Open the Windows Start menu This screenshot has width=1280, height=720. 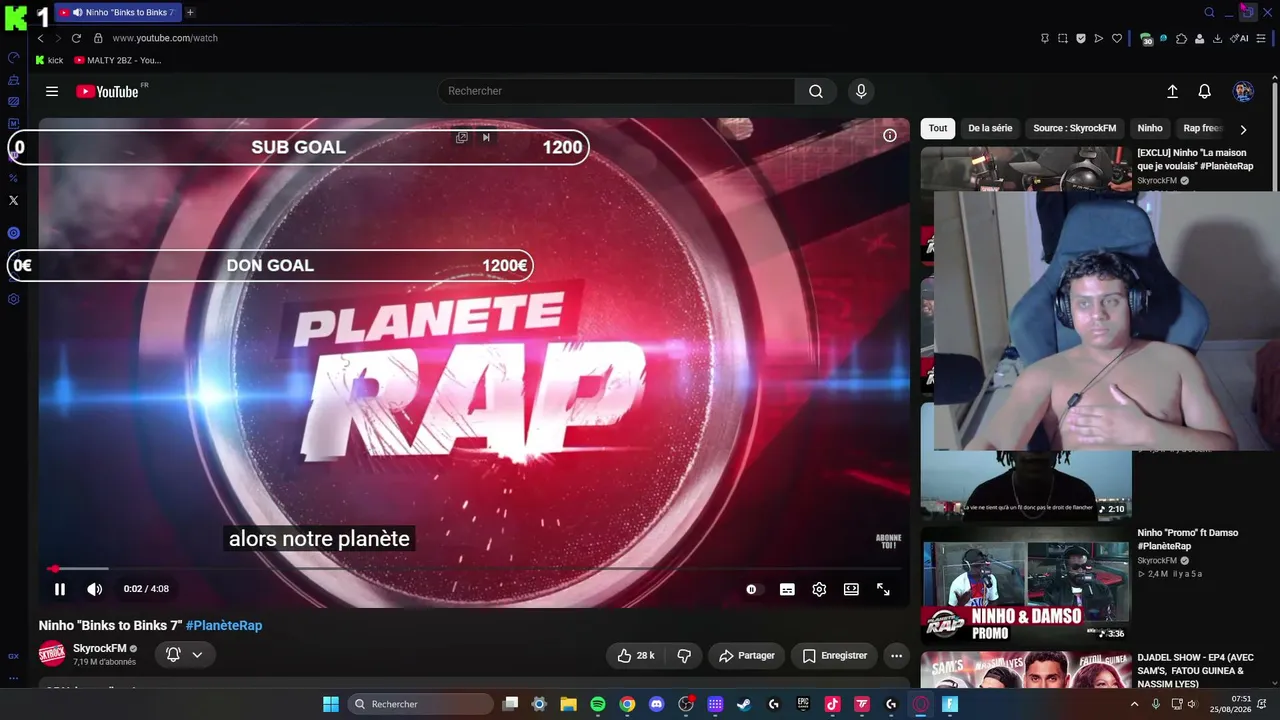click(331, 704)
